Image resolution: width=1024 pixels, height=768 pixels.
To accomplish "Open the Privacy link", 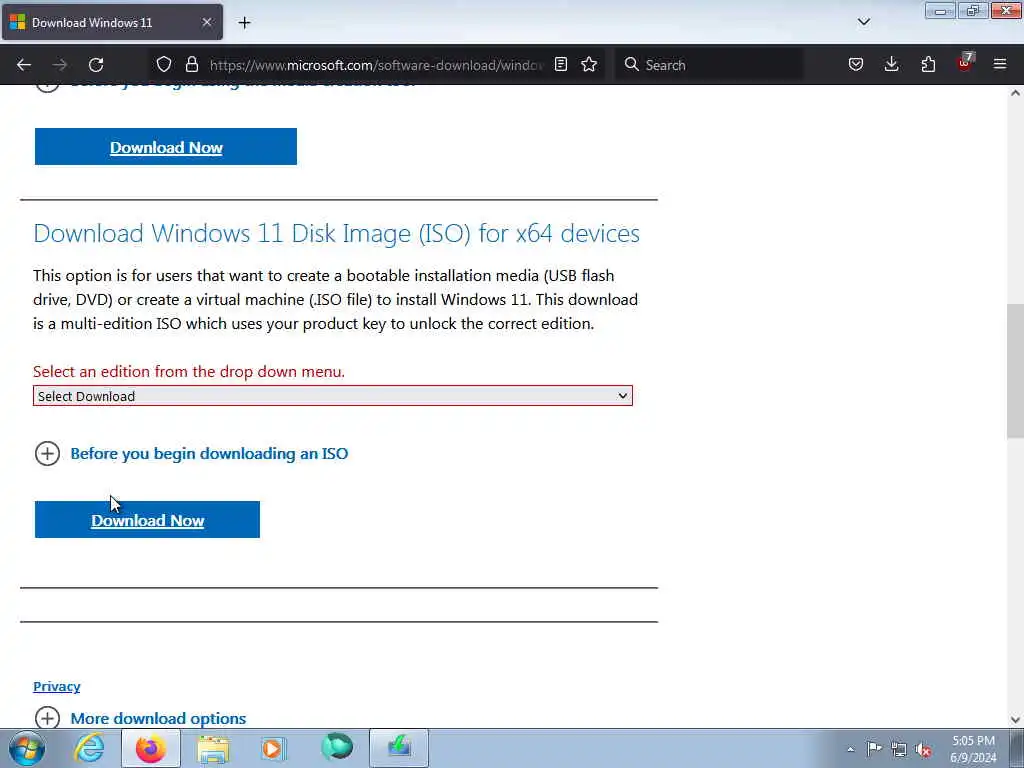I will tap(57, 686).
